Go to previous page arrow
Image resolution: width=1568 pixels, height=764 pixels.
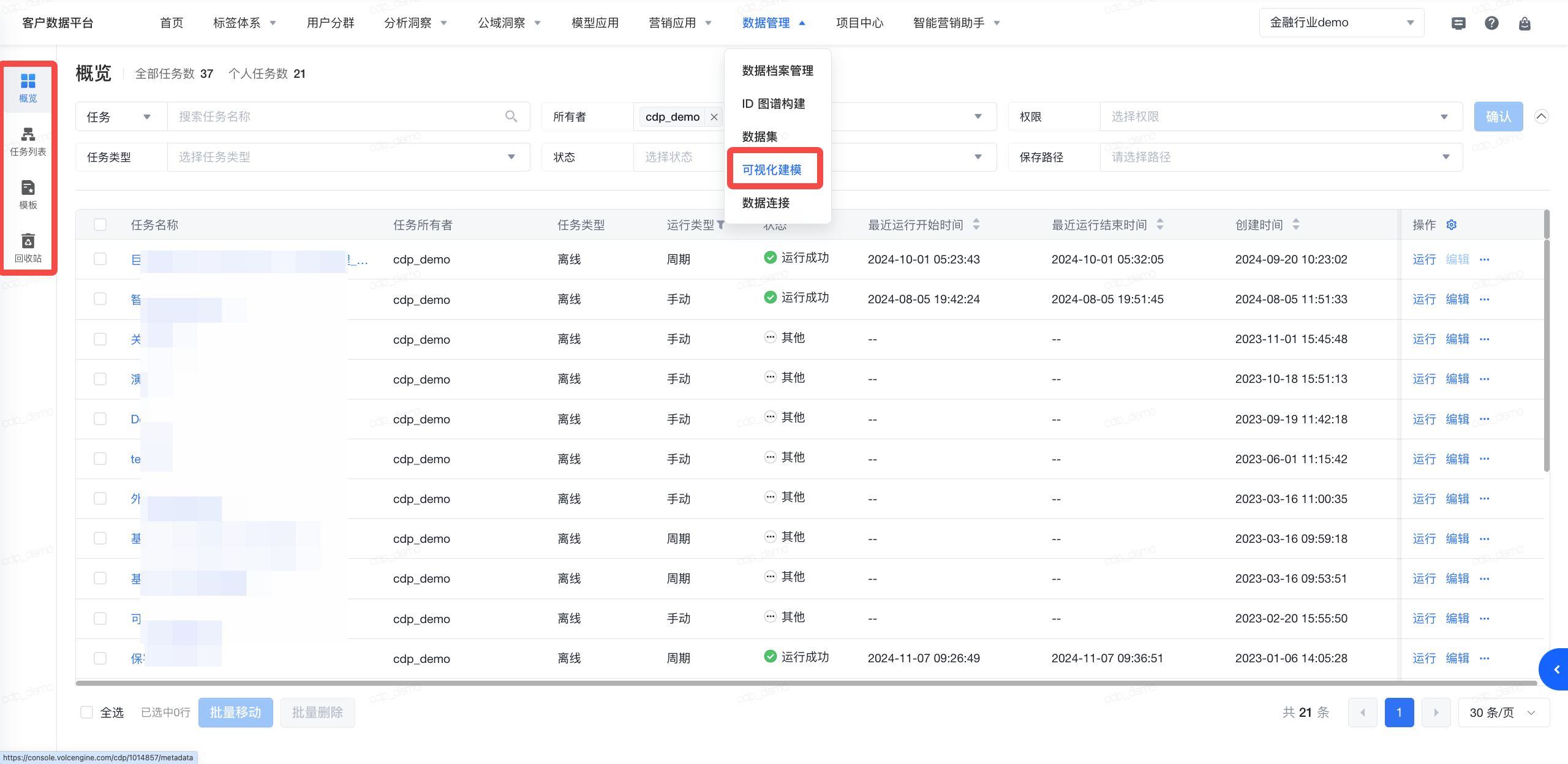pos(1363,713)
